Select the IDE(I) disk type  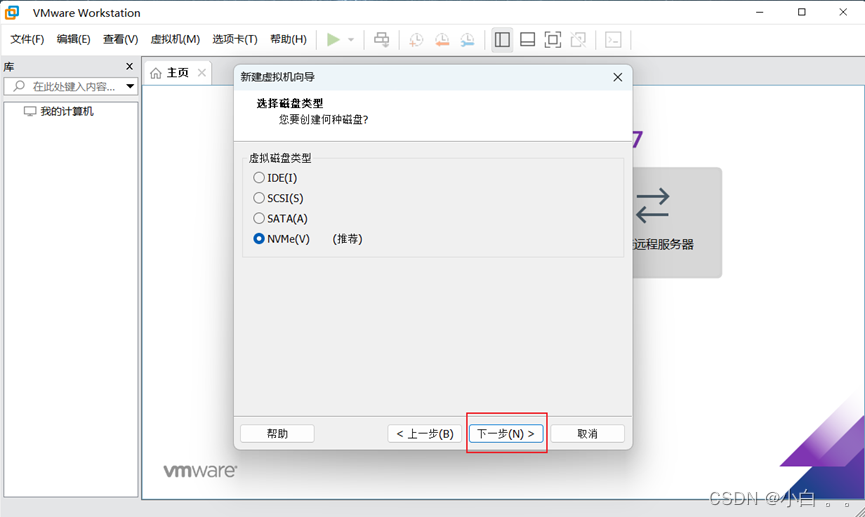(x=259, y=178)
